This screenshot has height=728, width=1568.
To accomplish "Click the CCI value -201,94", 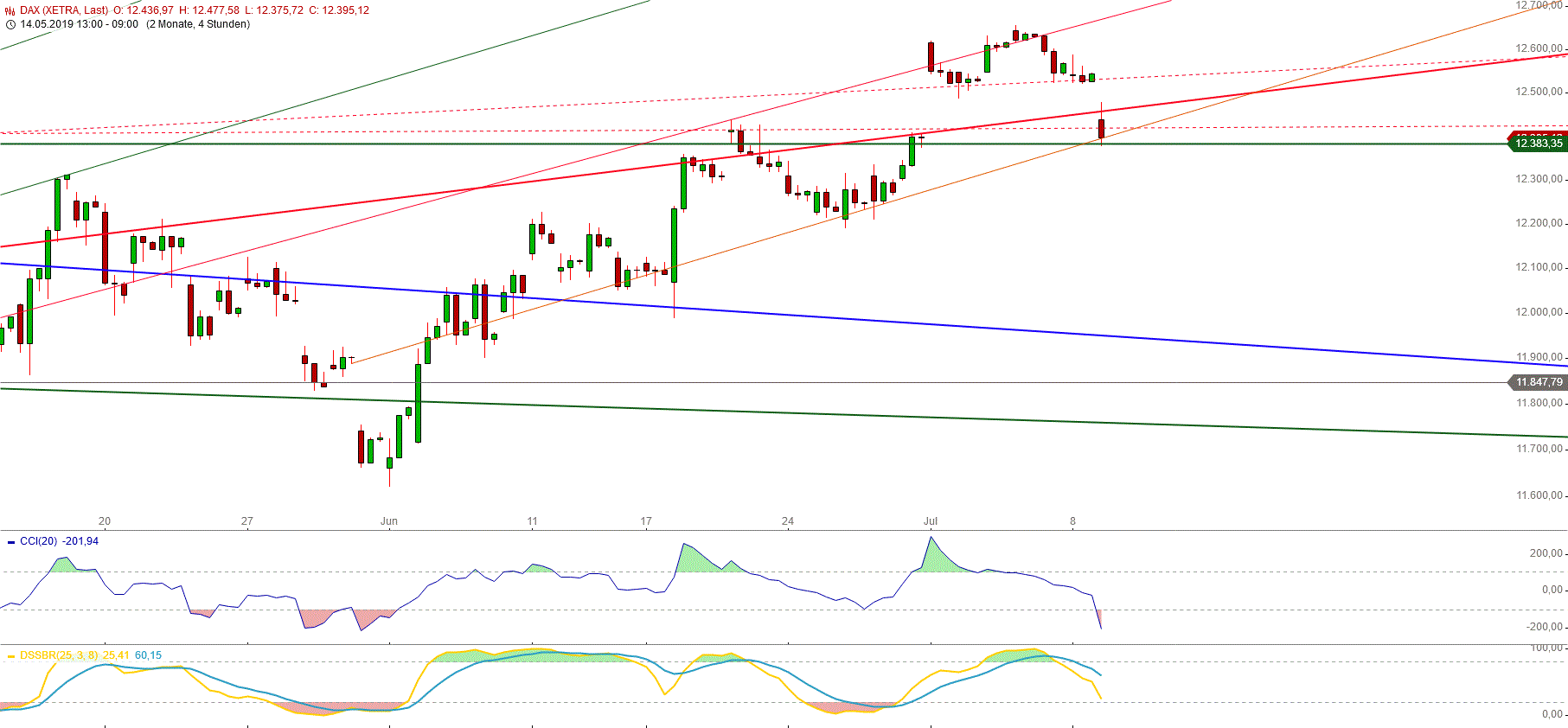I will [x=80, y=541].
